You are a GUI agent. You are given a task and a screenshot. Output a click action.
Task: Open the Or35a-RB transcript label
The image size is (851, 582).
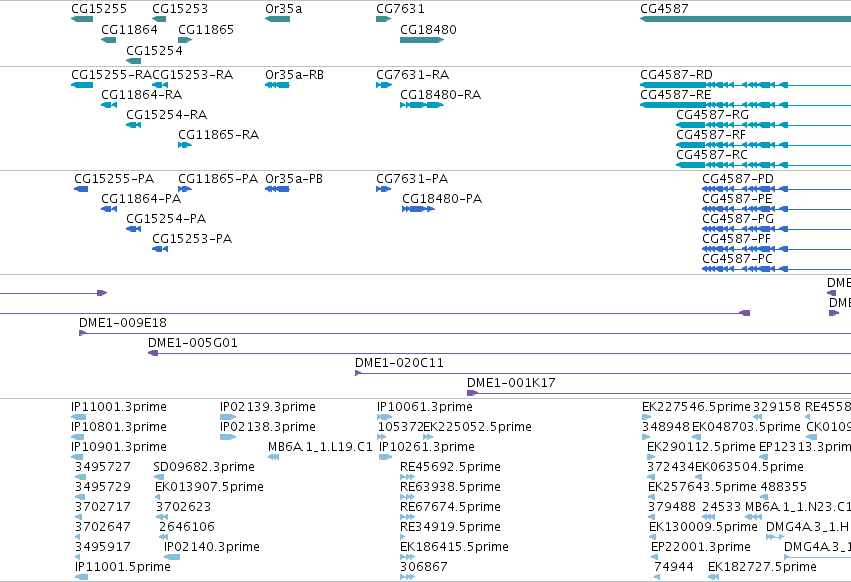294,74
